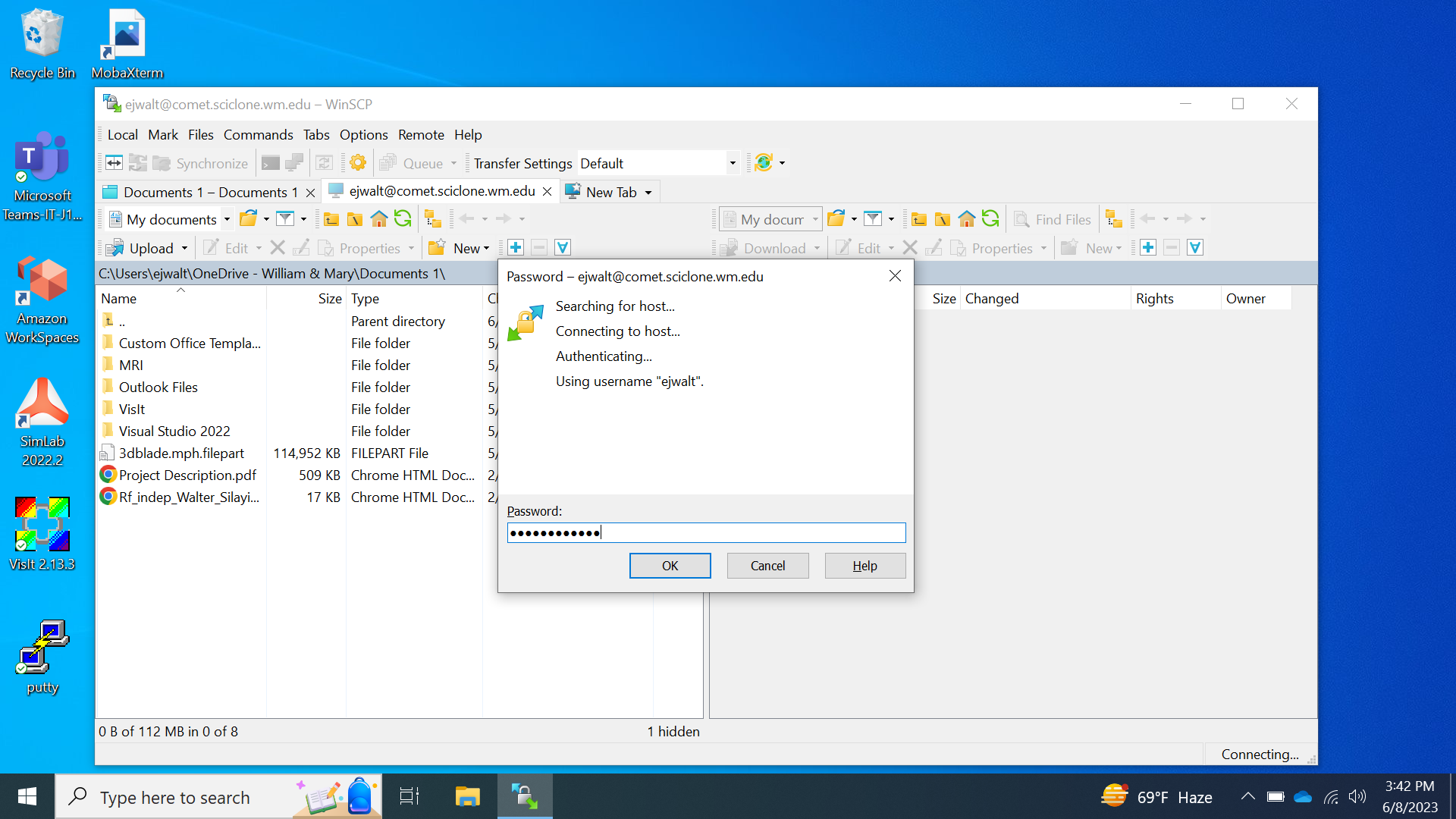Expand the Upload button dropdown arrow
1456x819 pixels.
184,248
